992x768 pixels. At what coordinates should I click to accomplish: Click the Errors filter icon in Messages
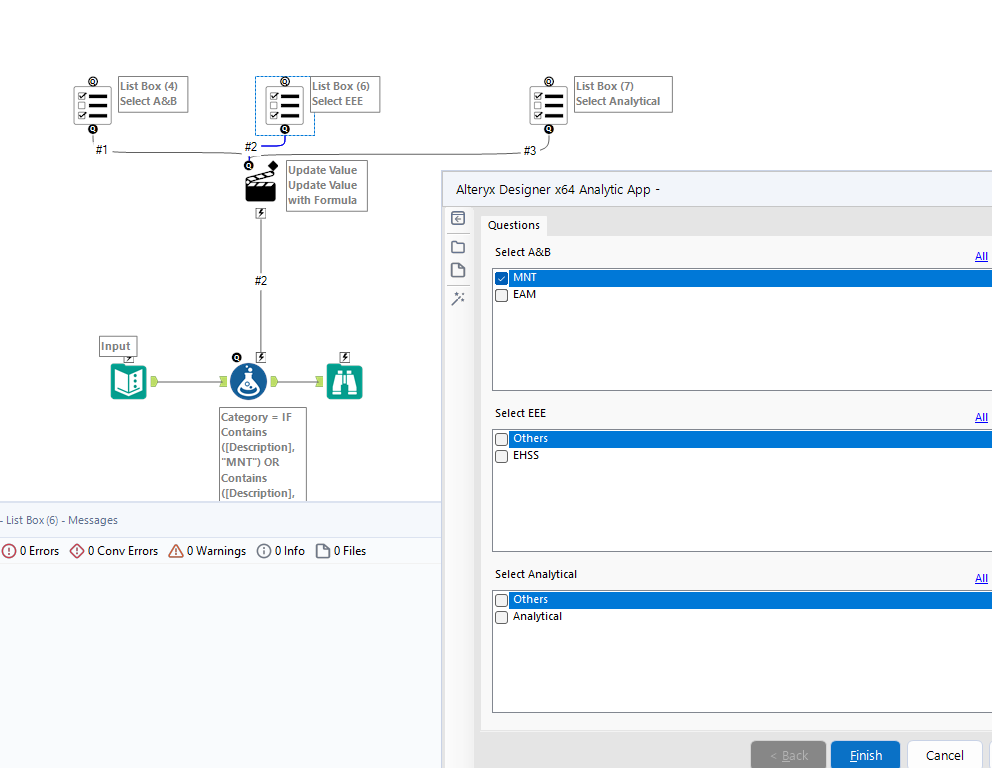tap(9, 551)
